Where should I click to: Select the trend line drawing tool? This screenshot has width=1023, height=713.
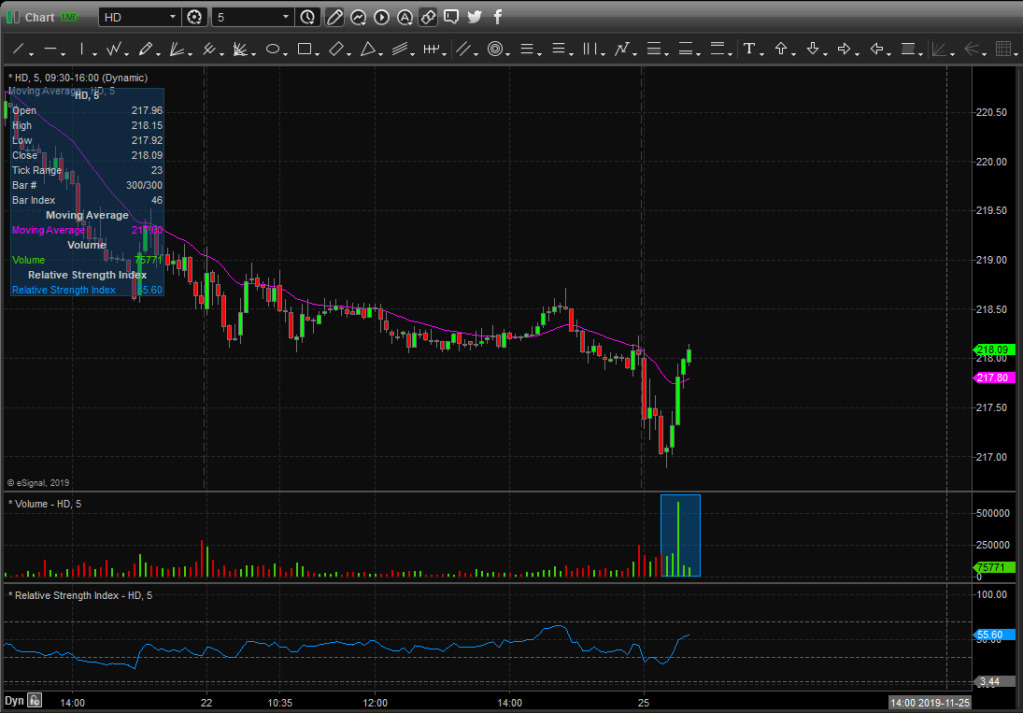(x=17, y=48)
